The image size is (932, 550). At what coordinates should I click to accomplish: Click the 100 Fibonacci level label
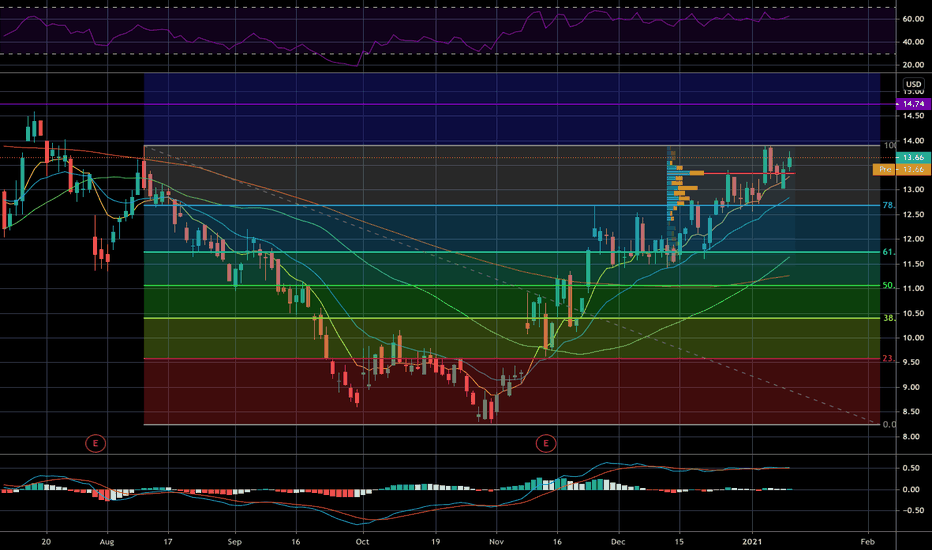coord(890,146)
